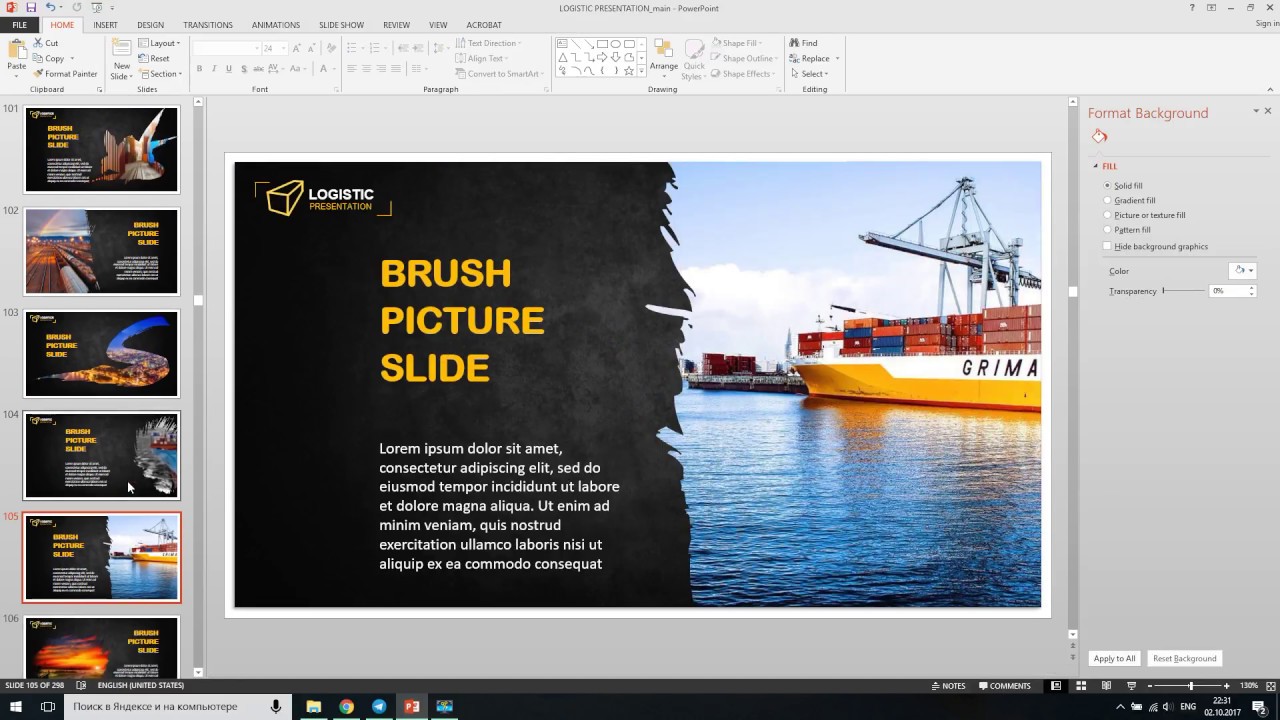The height and width of the screenshot is (720, 1280).
Task: Select the Gradient fill option
Action: click(x=1128, y=201)
